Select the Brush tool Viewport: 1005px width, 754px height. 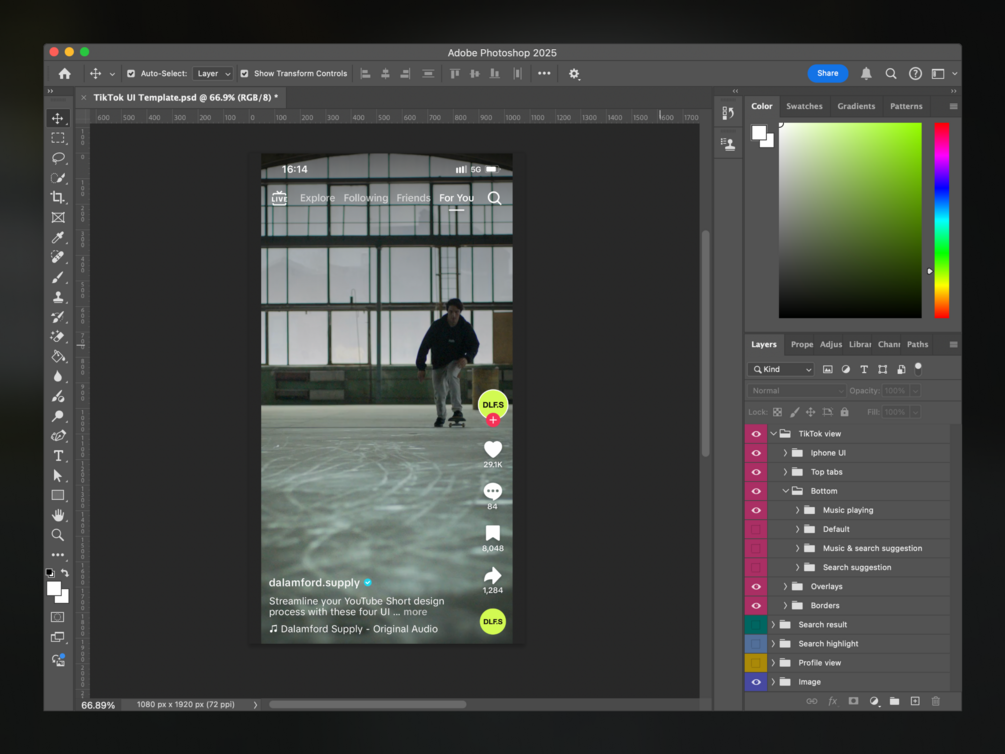[x=58, y=277]
